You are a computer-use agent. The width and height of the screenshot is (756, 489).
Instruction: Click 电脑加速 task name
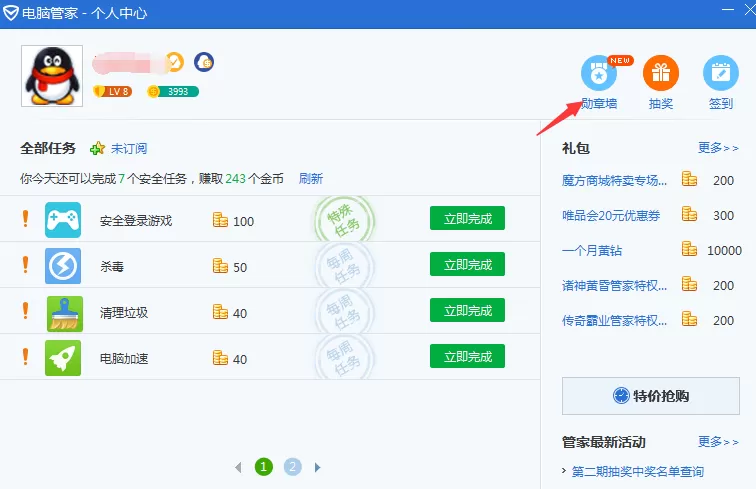pos(124,359)
